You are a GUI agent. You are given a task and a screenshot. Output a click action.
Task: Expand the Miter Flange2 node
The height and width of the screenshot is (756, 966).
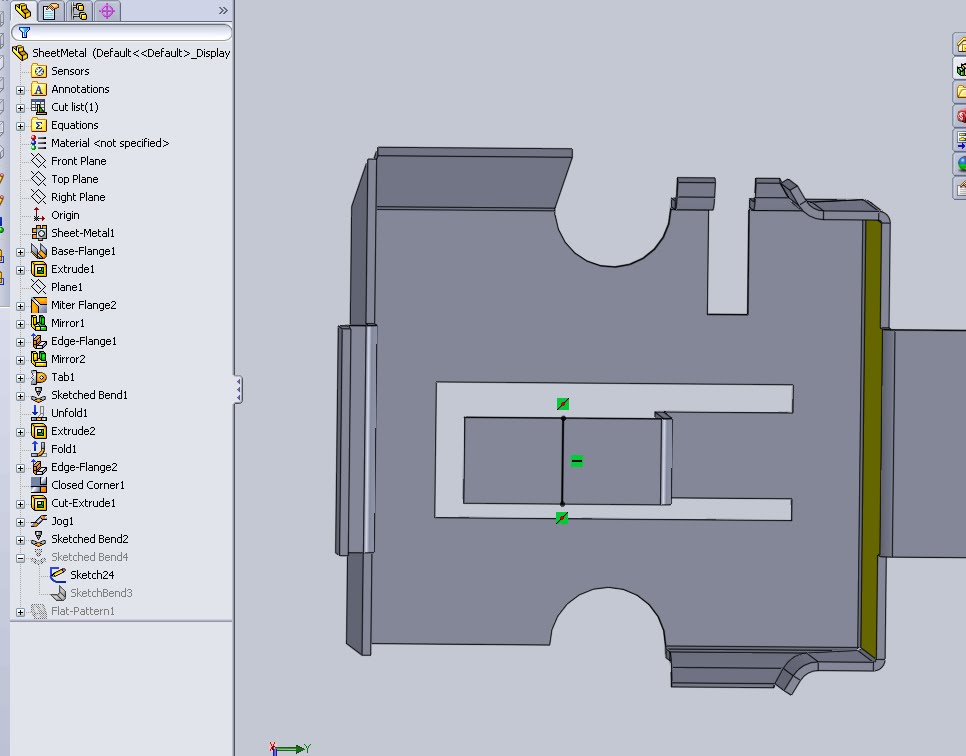tap(20, 306)
